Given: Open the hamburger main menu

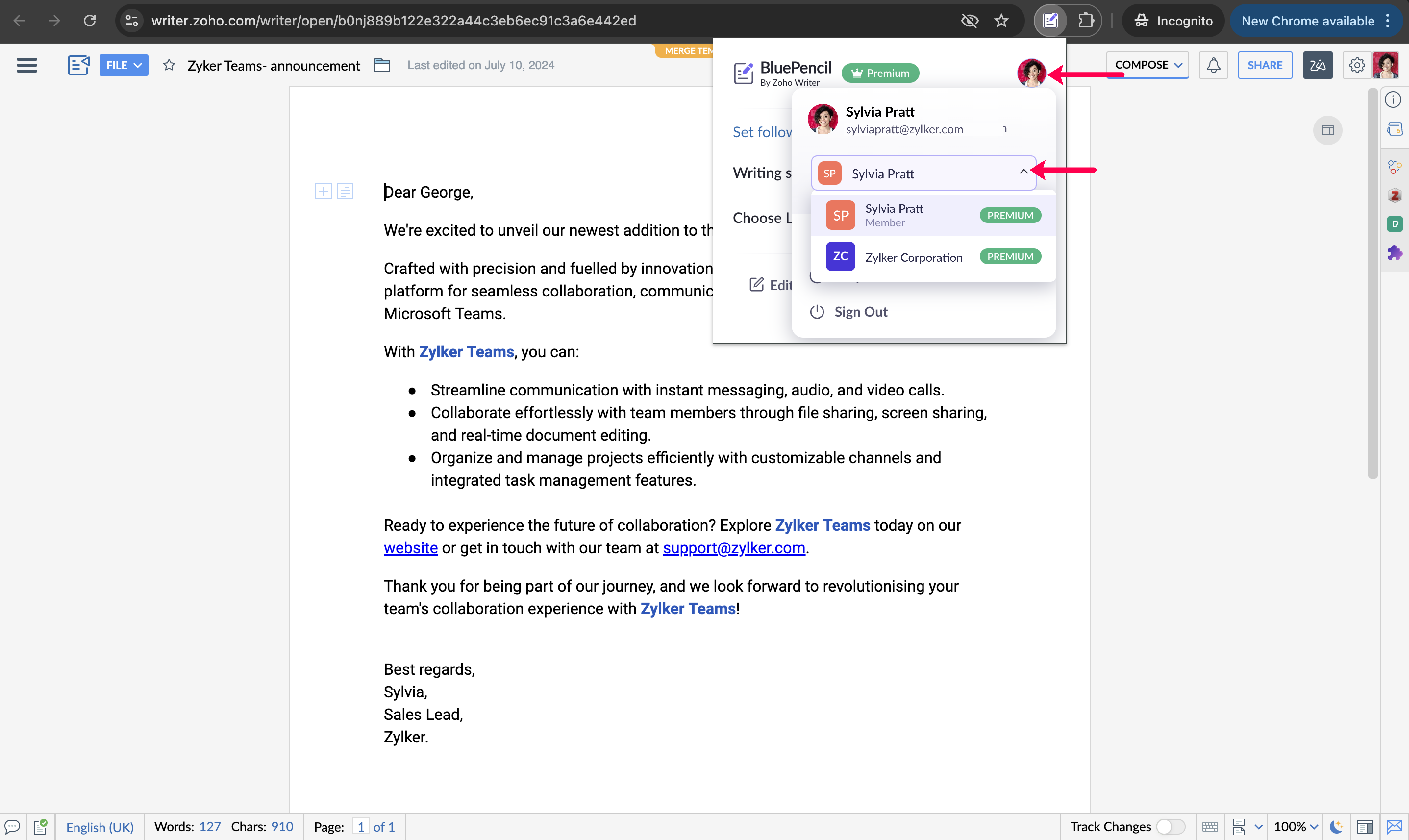Looking at the screenshot, I should pos(27,65).
